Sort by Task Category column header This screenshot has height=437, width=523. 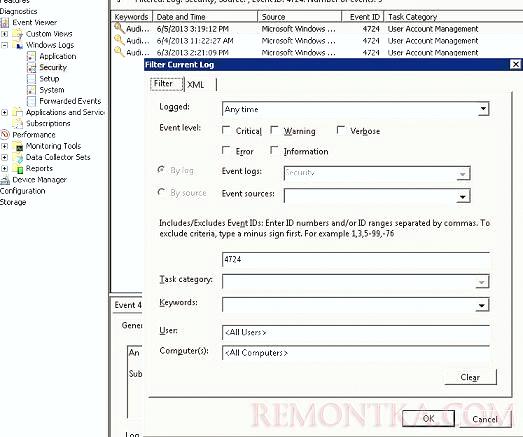click(454, 17)
